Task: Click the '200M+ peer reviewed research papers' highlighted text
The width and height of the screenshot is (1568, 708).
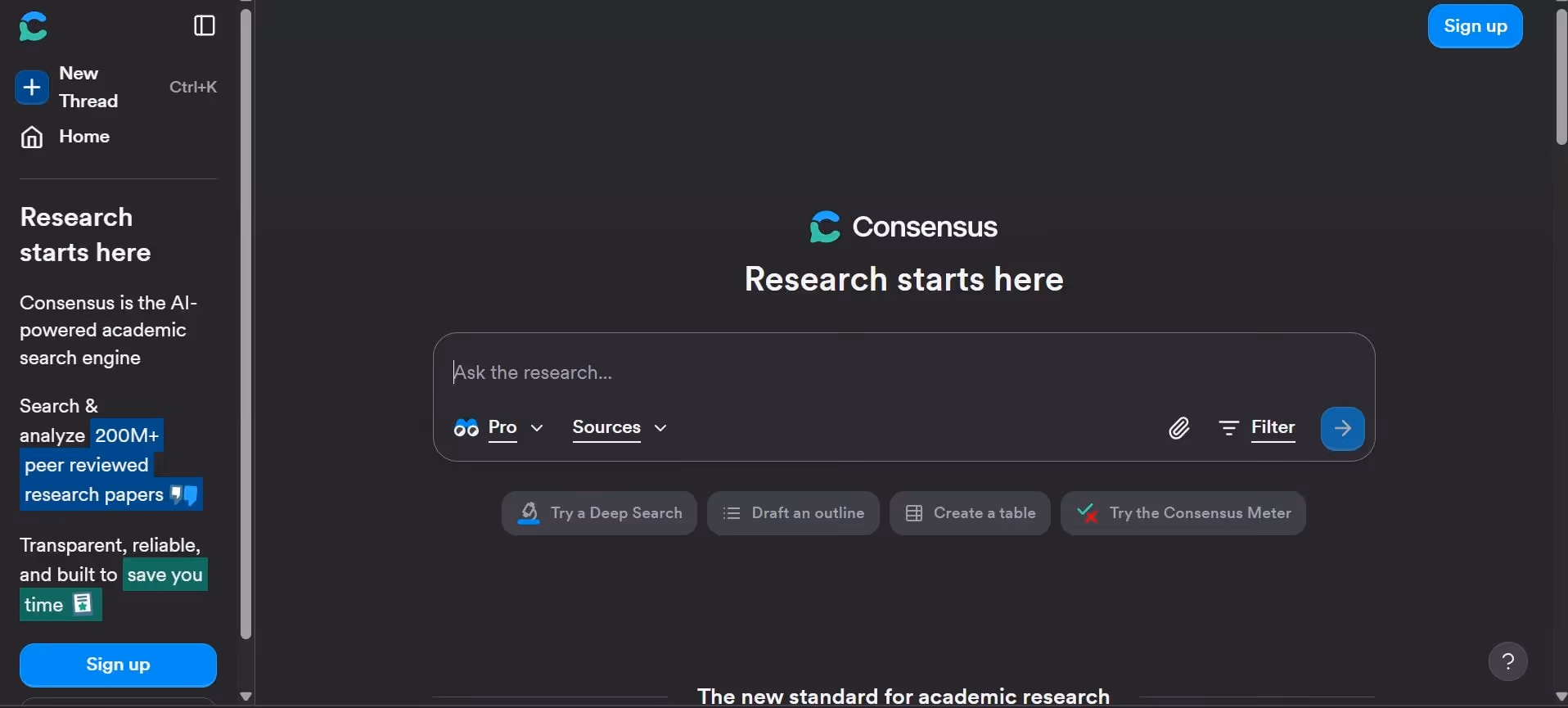Action: pyautogui.click(x=110, y=465)
